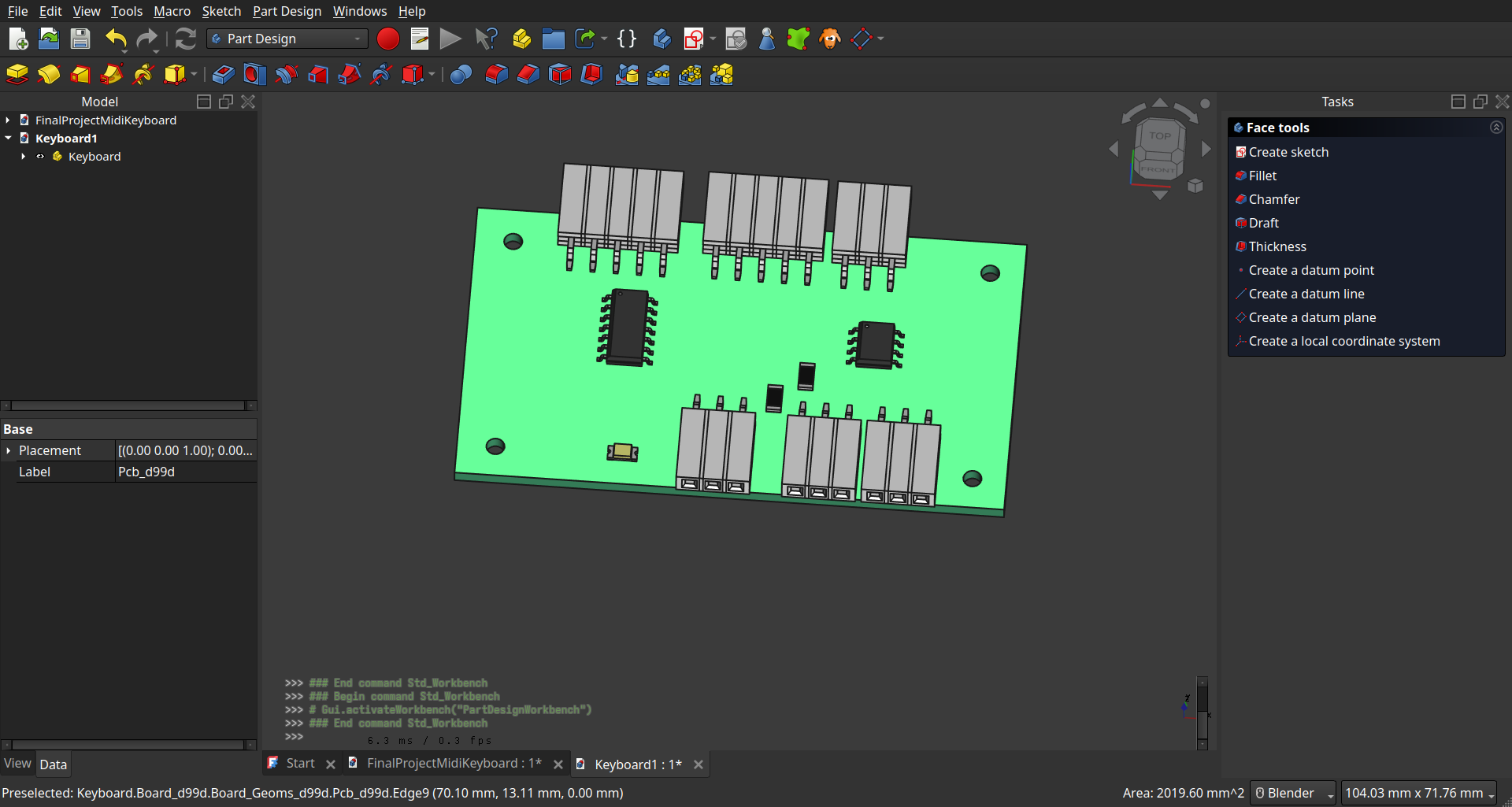This screenshot has height=807, width=1512.
Task: Toggle visibility eye of Keyboard item
Action: coord(40,157)
